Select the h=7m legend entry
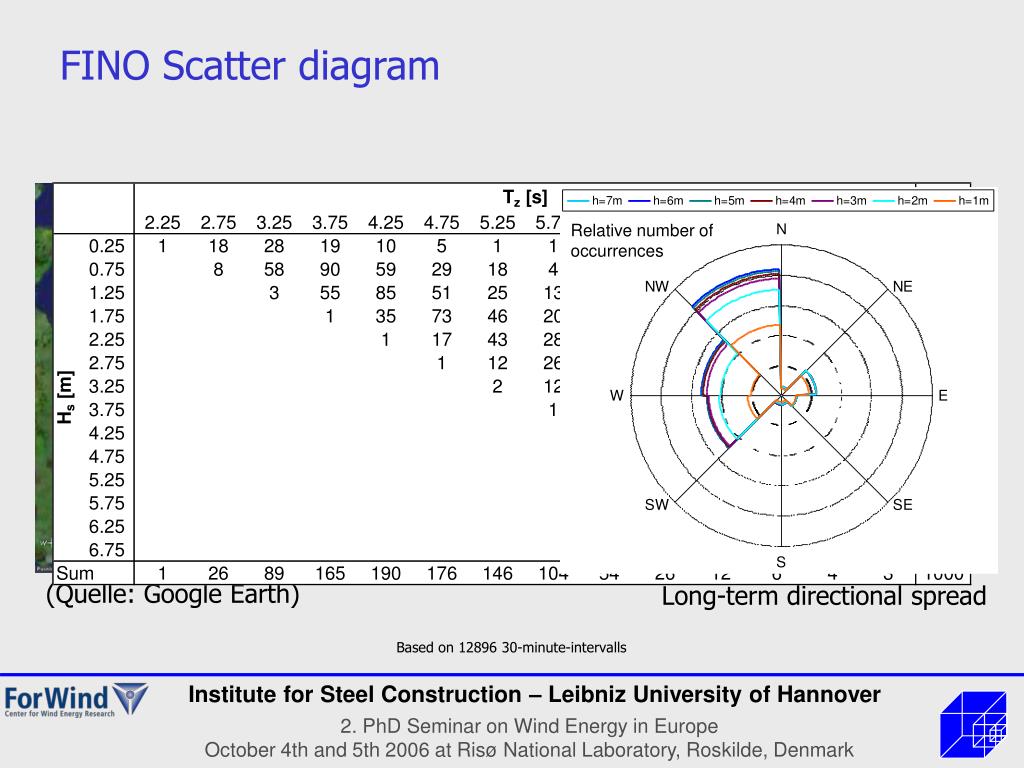The image size is (1024, 768). coord(595,200)
